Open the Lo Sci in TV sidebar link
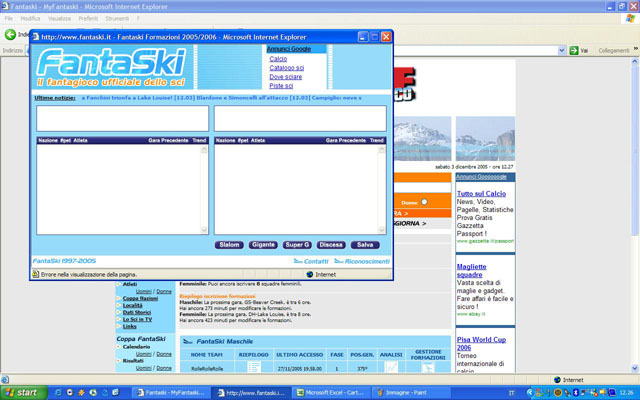 pos(138,319)
